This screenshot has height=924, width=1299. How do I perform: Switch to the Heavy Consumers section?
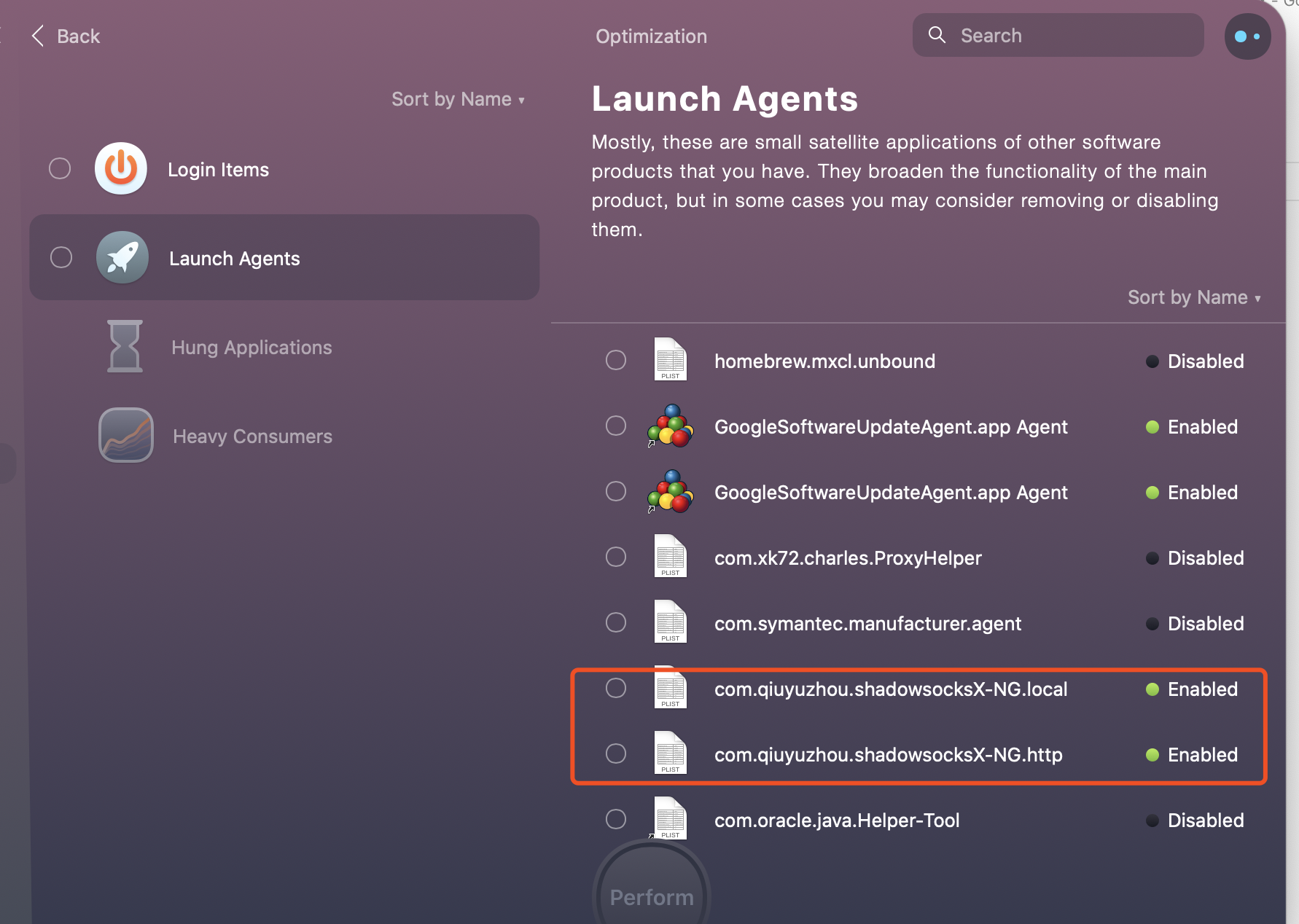(252, 436)
